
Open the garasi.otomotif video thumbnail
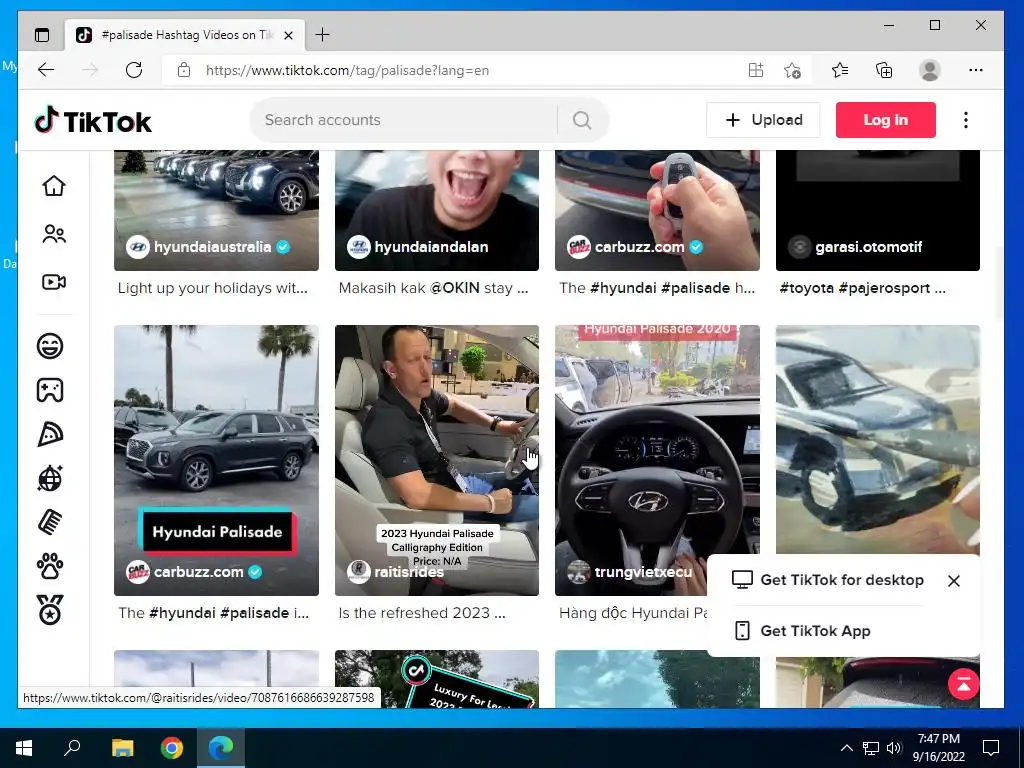click(878, 210)
